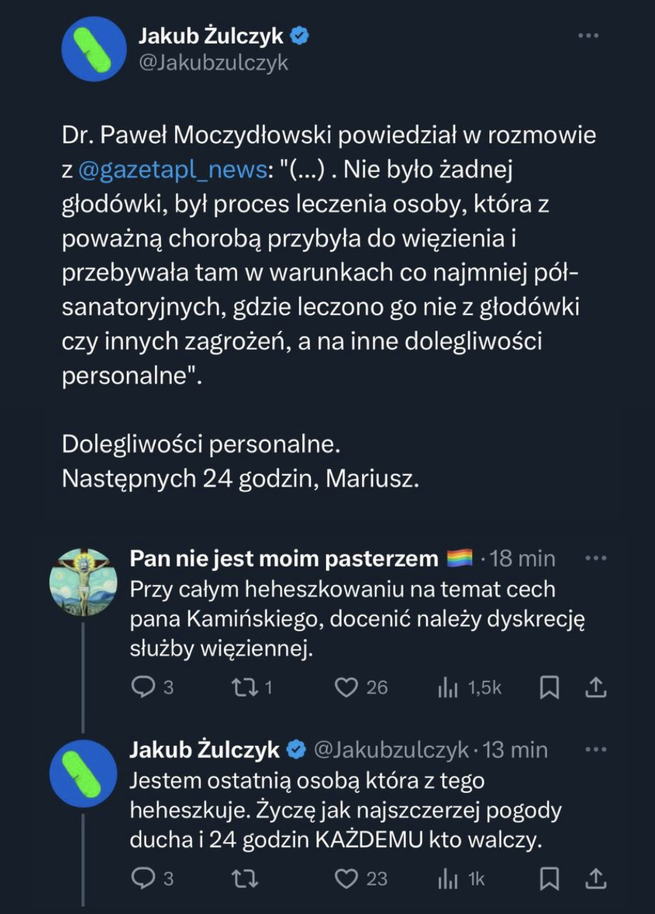Open the @Jakubzulczyk handle in main tweet header
Image resolution: width=655 pixels, height=914 pixels.
coord(212,63)
